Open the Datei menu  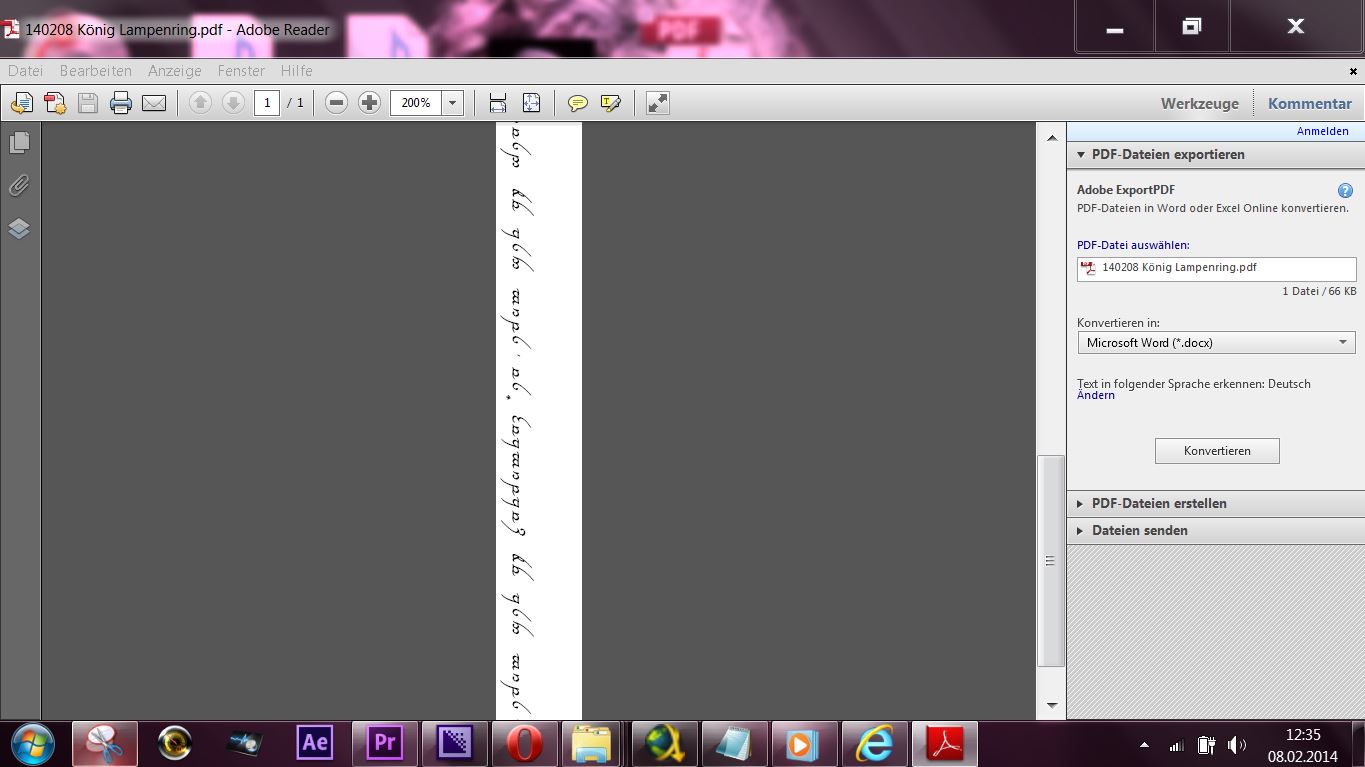26,71
